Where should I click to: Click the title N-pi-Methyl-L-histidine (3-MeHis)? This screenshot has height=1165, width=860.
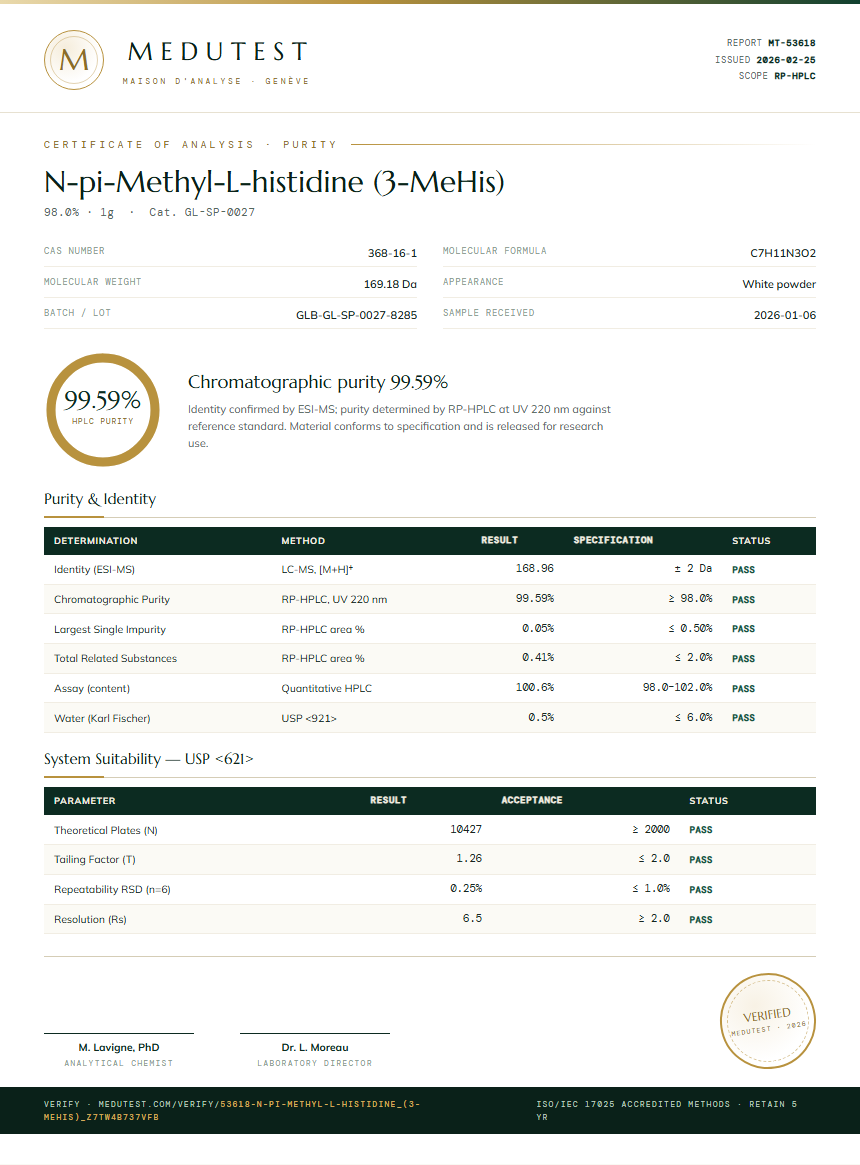click(x=274, y=182)
